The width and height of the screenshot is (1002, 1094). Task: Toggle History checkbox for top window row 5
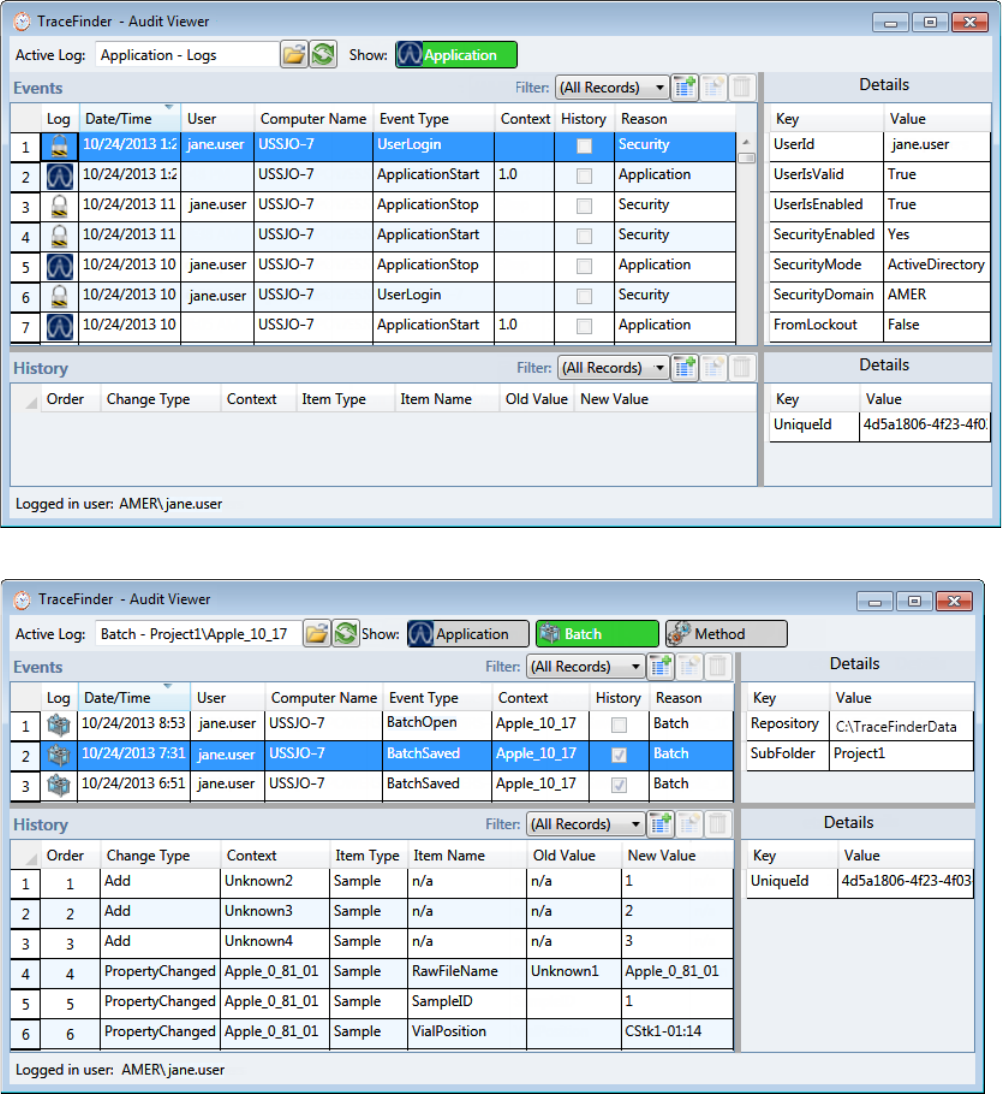pyautogui.click(x=584, y=266)
